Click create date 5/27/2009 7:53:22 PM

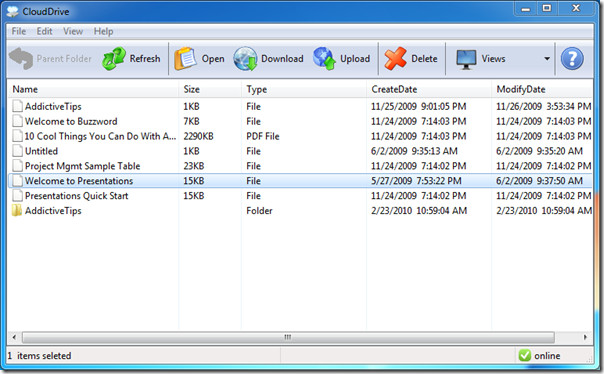pyautogui.click(x=416, y=181)
